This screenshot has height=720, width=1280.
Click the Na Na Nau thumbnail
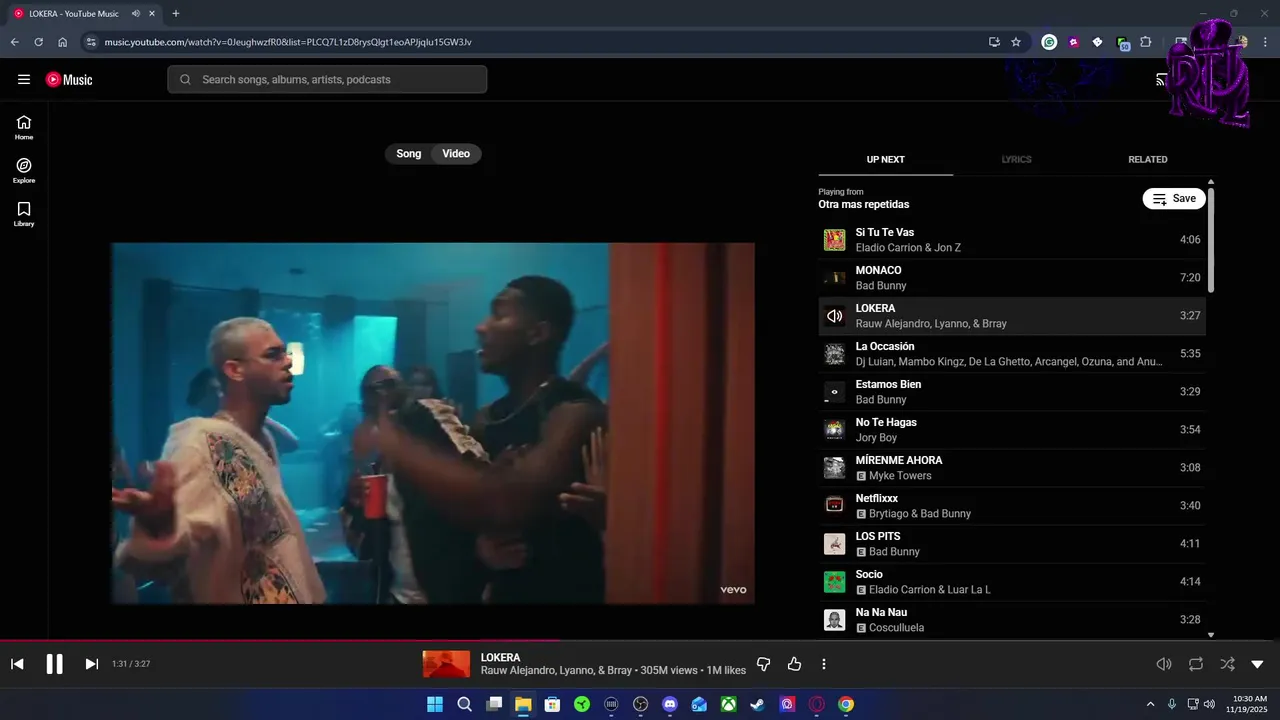tap(834, 620)
